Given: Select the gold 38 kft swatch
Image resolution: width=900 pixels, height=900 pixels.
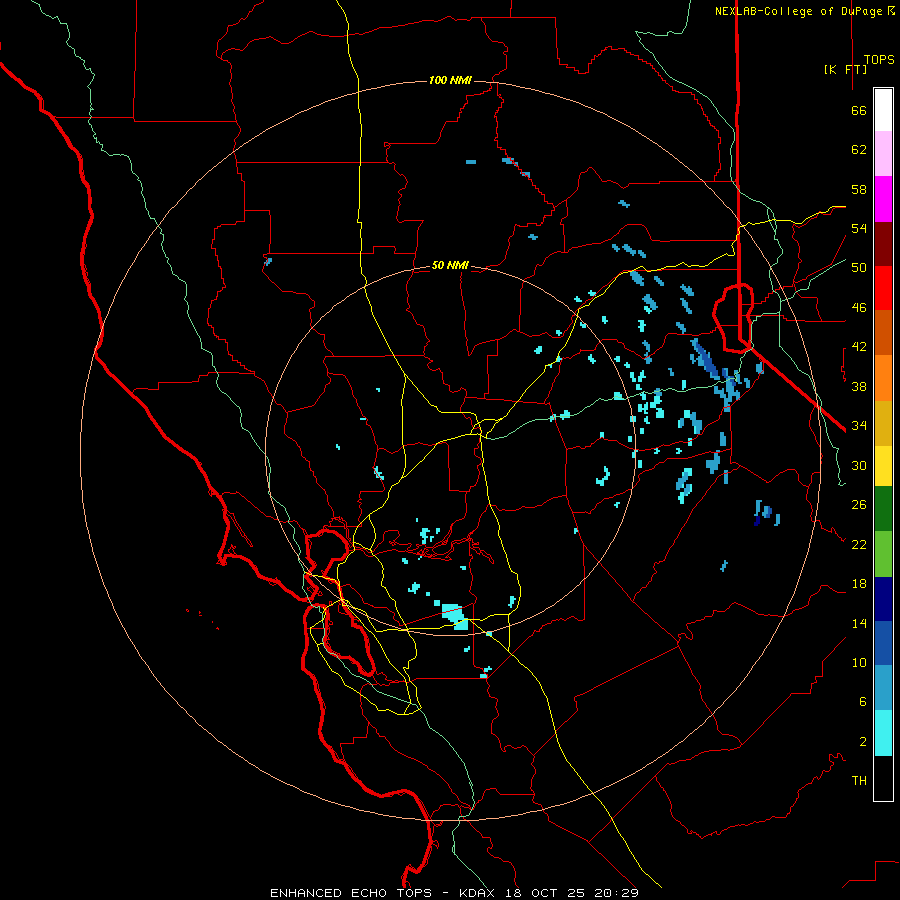Looking at the screenshot, I should 883,423.
